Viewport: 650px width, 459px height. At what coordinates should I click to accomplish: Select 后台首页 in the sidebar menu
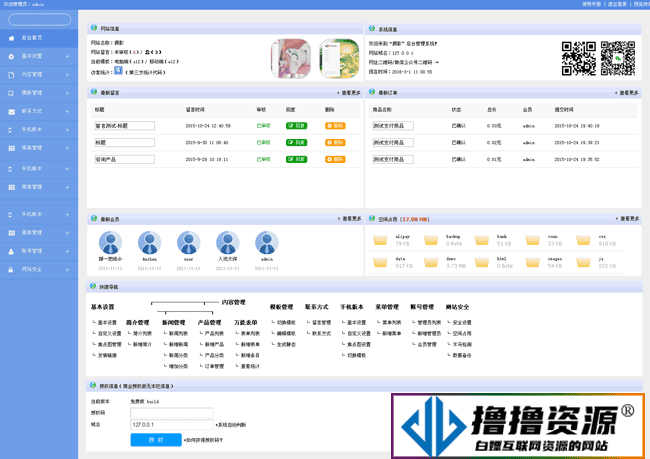(32, 38)
